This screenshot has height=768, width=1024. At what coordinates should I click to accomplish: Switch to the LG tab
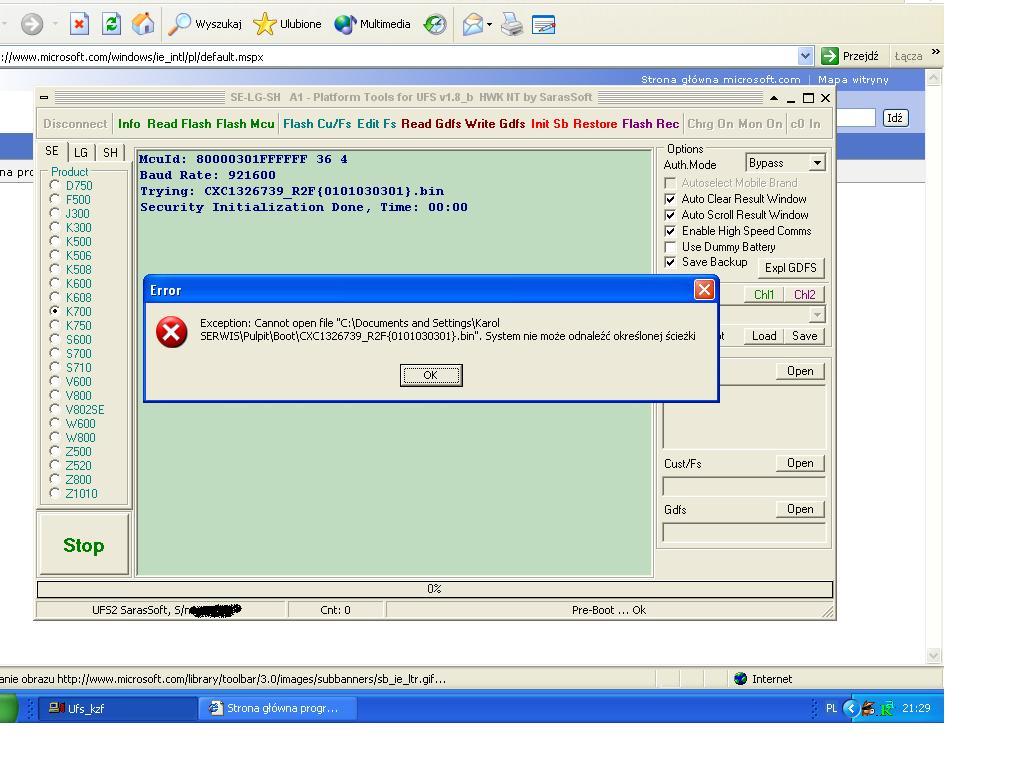[x=81, y=153]
